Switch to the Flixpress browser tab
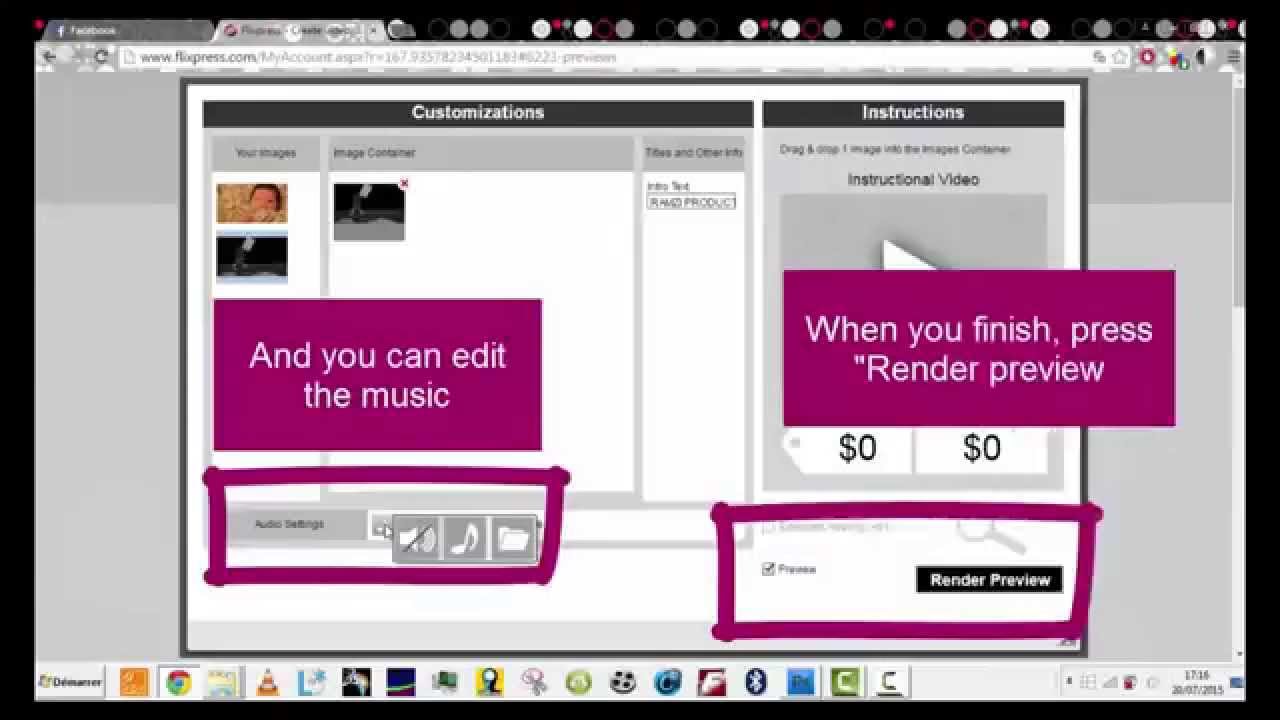The height and width of the screenshot is (720, 1280). (x=300, y=31)
